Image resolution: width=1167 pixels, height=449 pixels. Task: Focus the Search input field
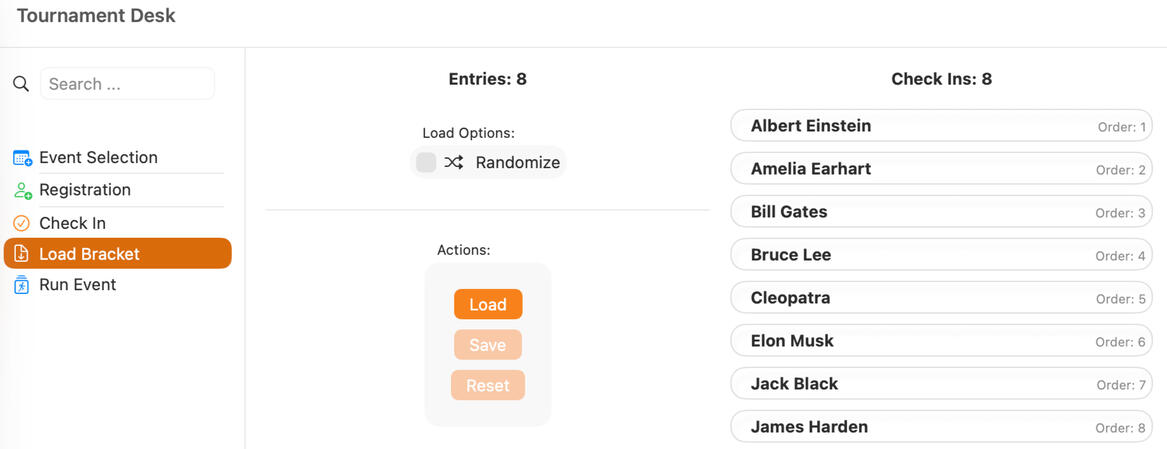point(127,84)
